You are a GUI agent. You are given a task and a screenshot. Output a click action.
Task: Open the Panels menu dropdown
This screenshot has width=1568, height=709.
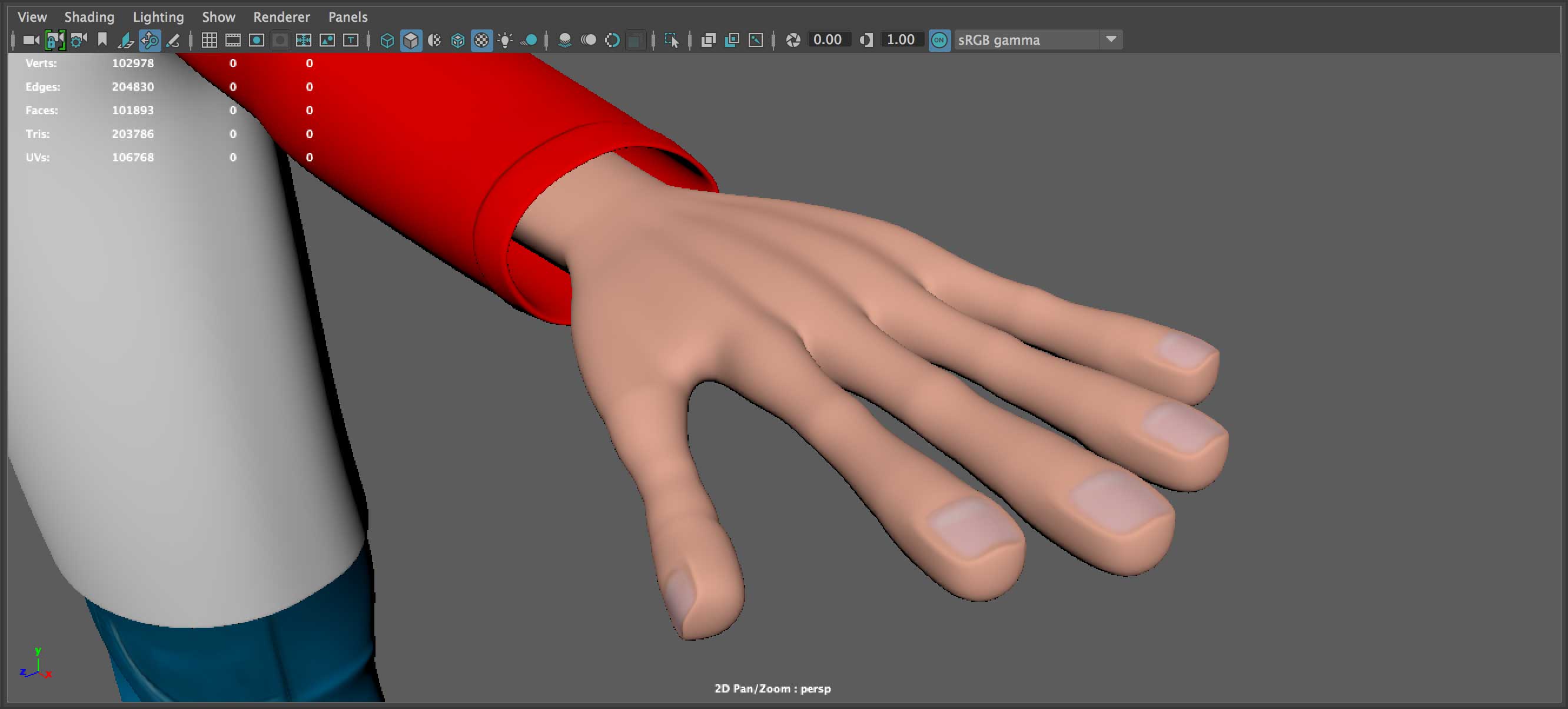(x=348, y=17)
